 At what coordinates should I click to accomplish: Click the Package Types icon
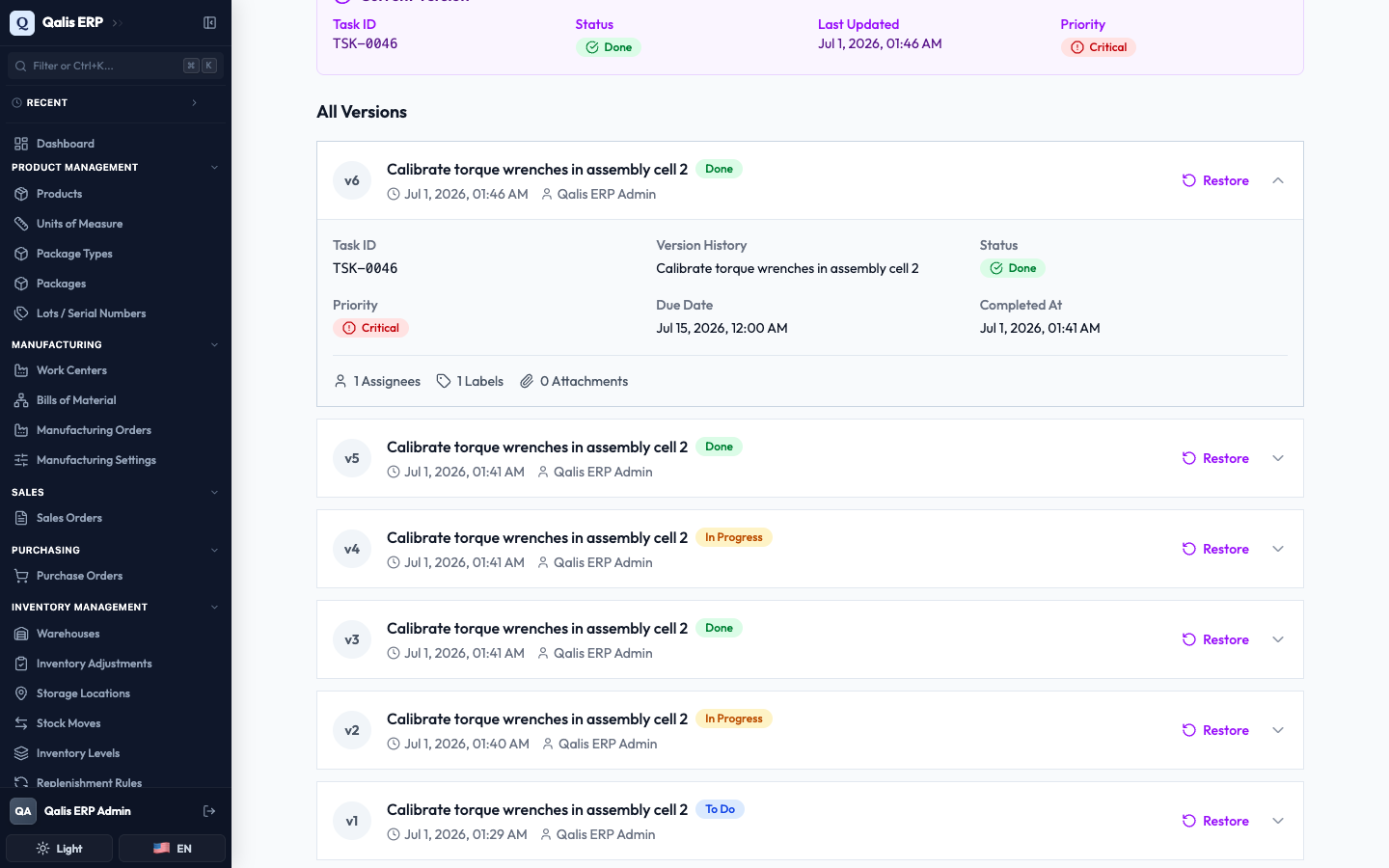21,254
